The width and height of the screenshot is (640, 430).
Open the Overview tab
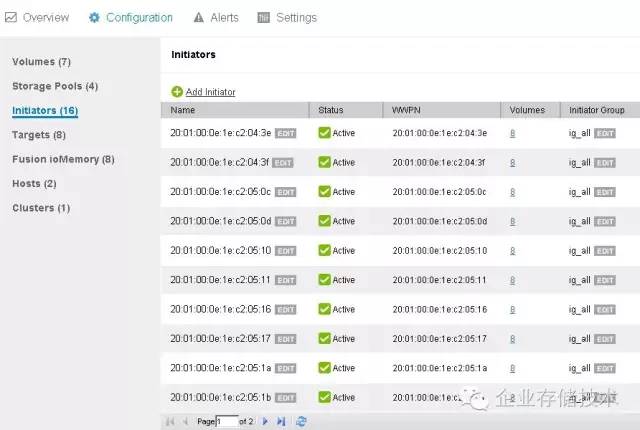pyautogui.click(x=37, y=18)
